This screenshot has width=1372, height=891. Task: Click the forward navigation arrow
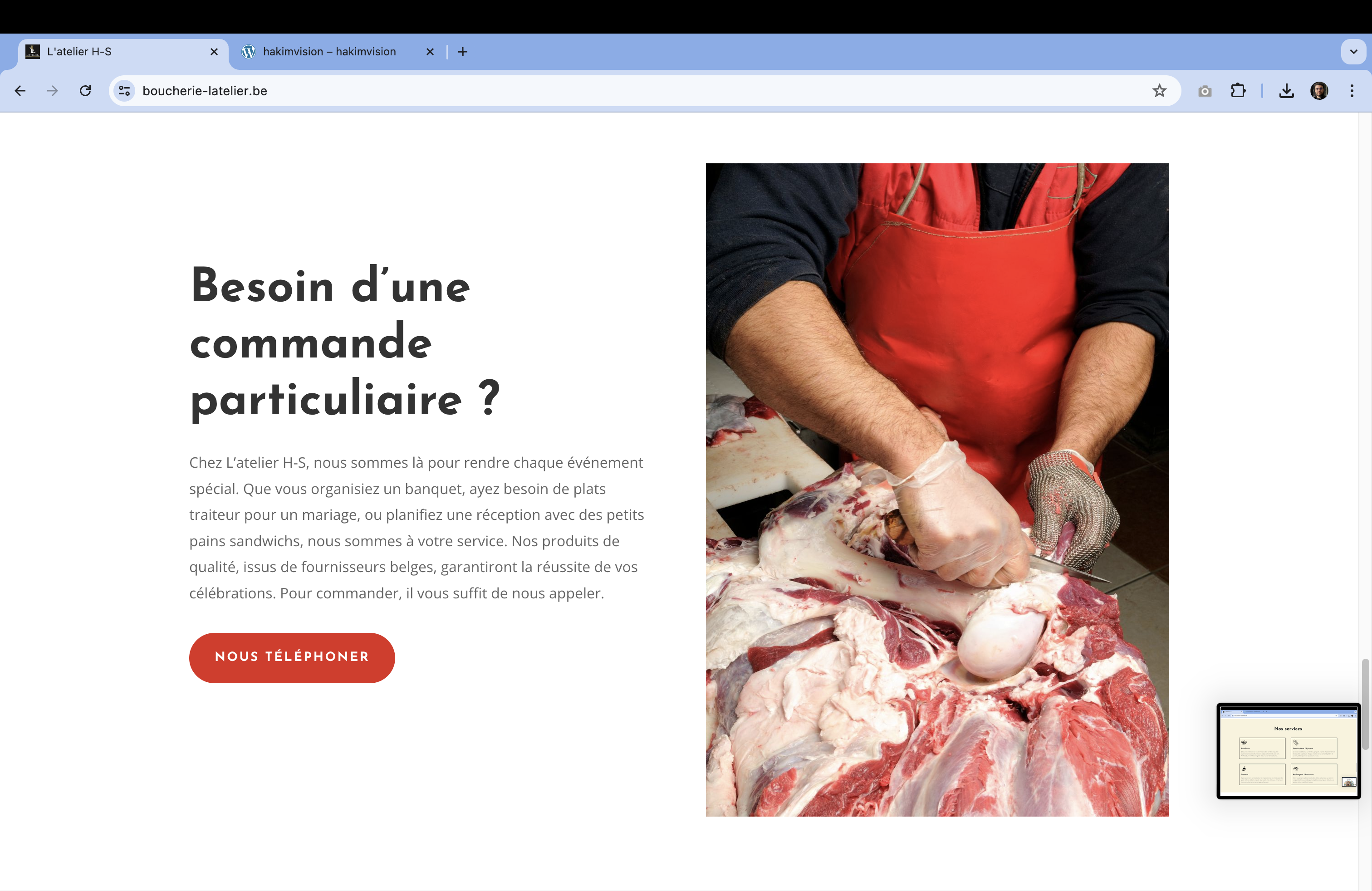pos(53,90)
